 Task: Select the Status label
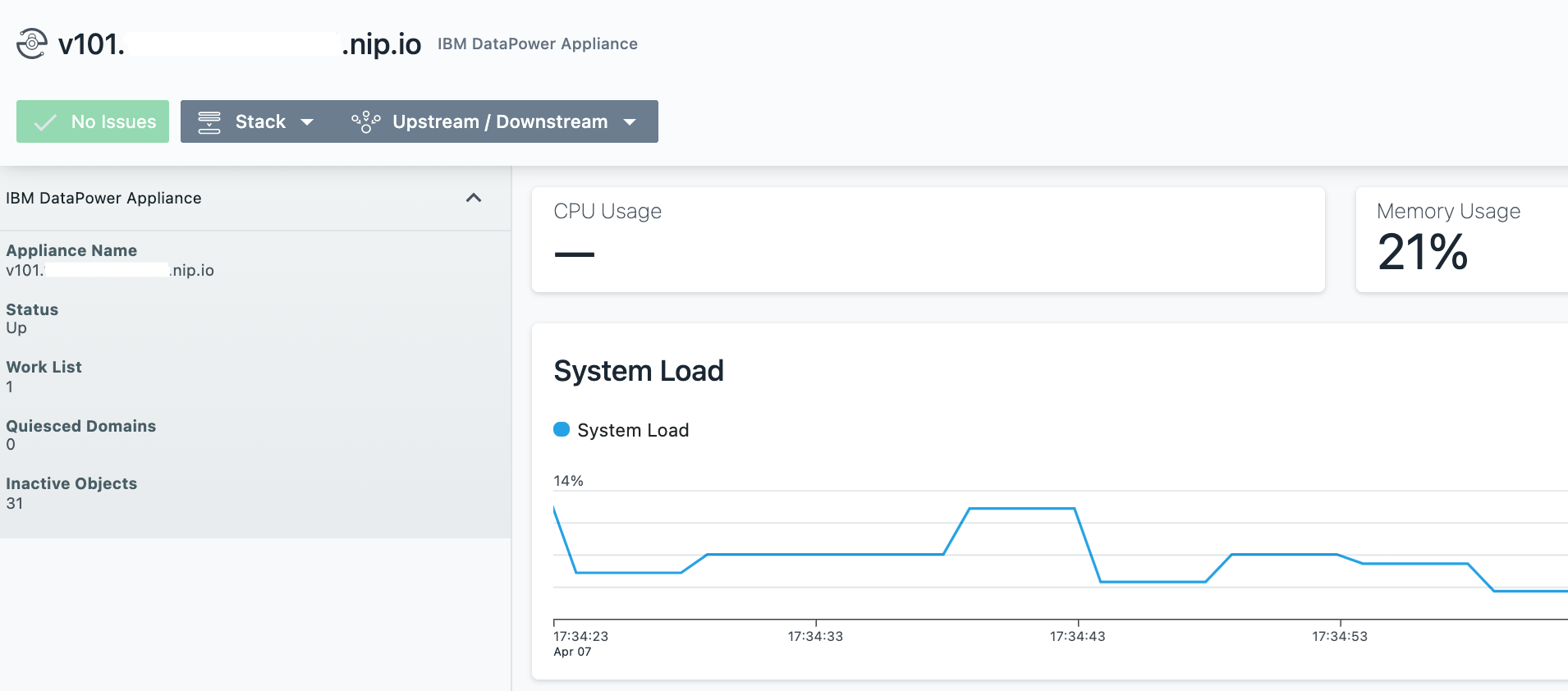point(32,309)
